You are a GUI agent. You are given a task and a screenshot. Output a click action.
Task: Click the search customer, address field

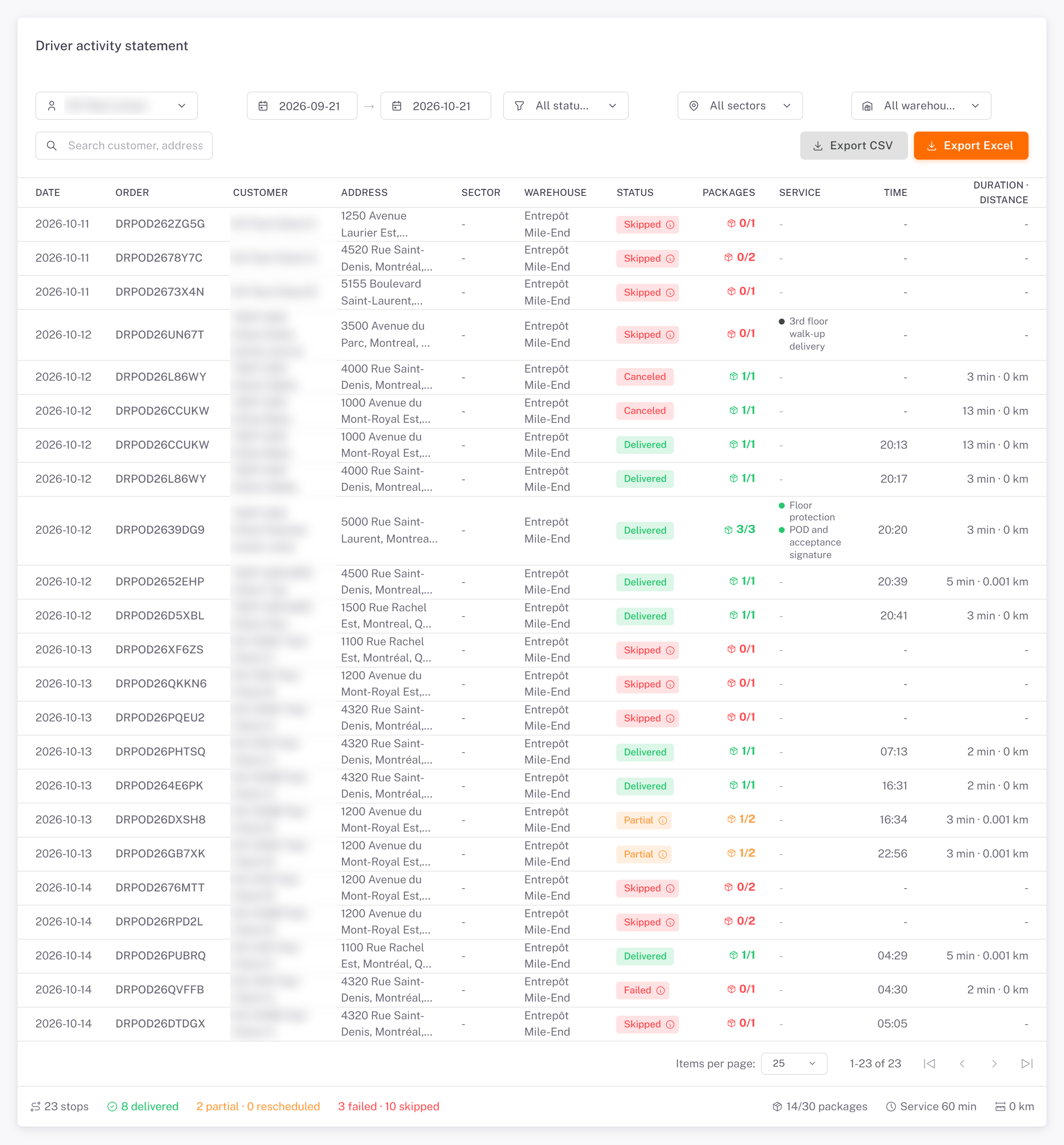coord(125,146)
